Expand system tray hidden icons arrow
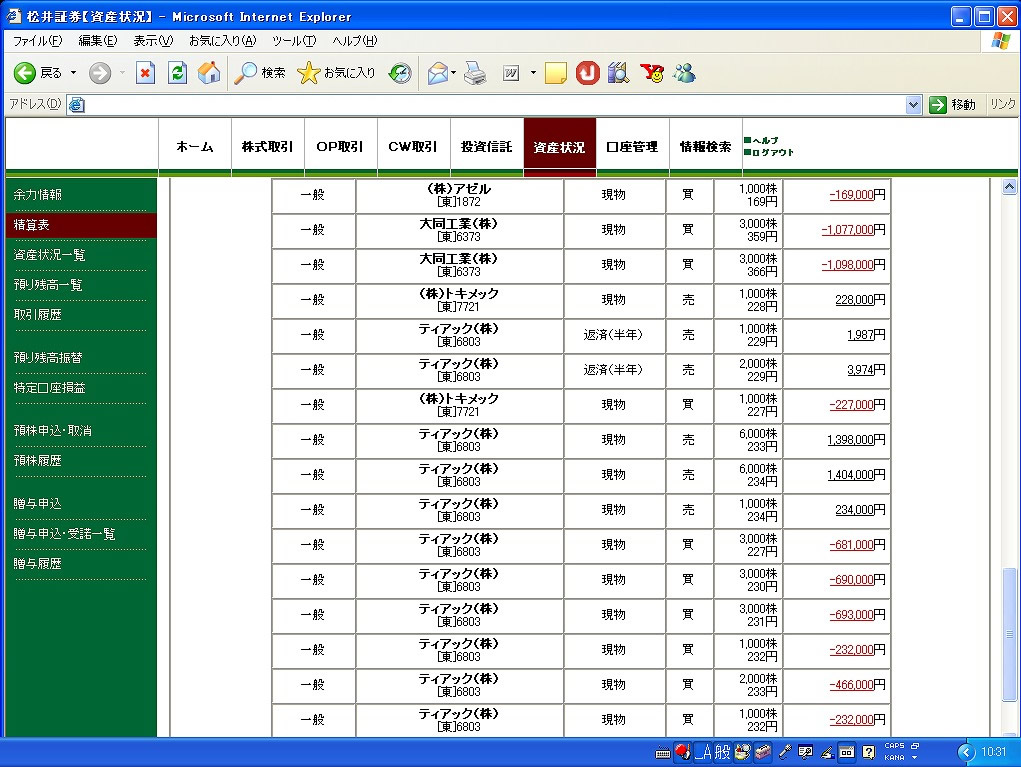This screenshot has width=1021, height=767. point(966,753)
